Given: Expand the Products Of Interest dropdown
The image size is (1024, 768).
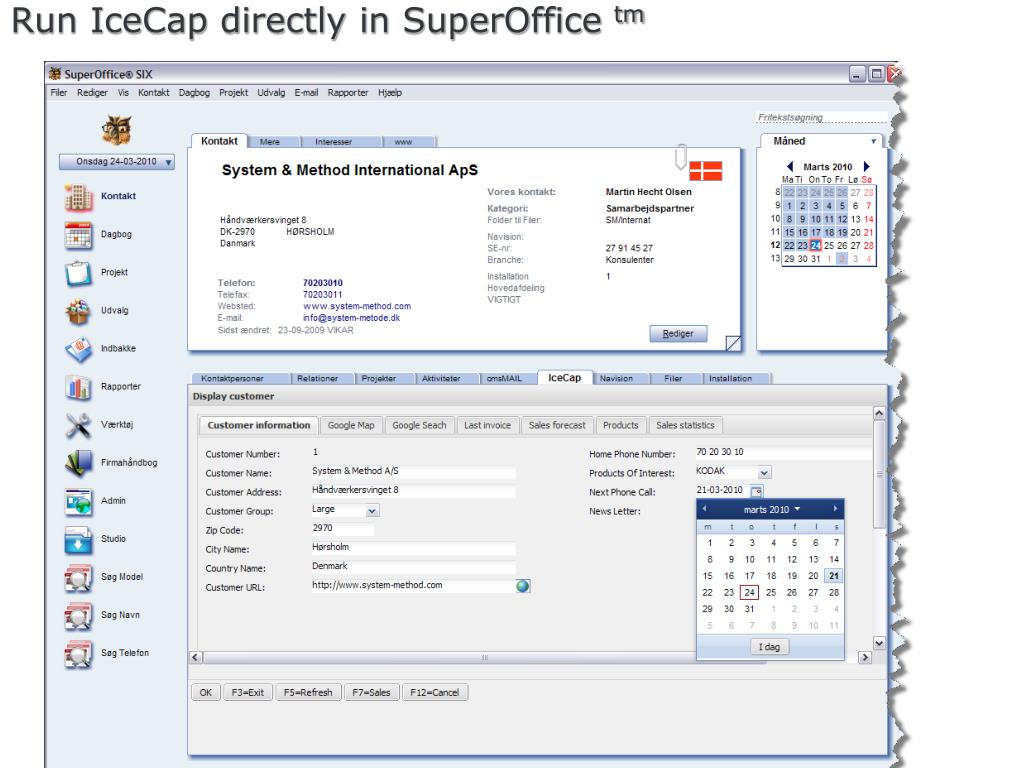Looking at the screenshot, I should [x=764, y=472].
